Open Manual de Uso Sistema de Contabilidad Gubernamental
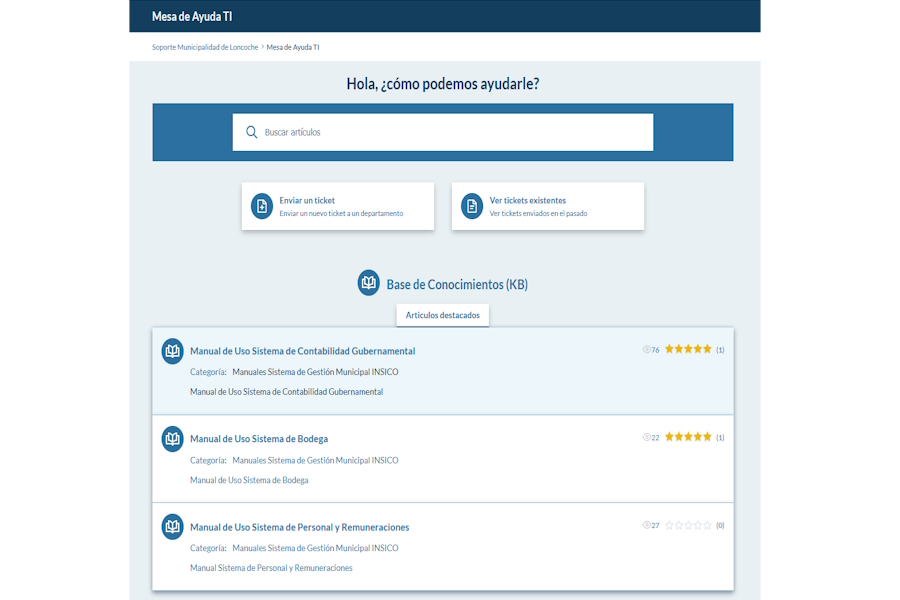Screen dimensions: 900x600 click(302, 351)
